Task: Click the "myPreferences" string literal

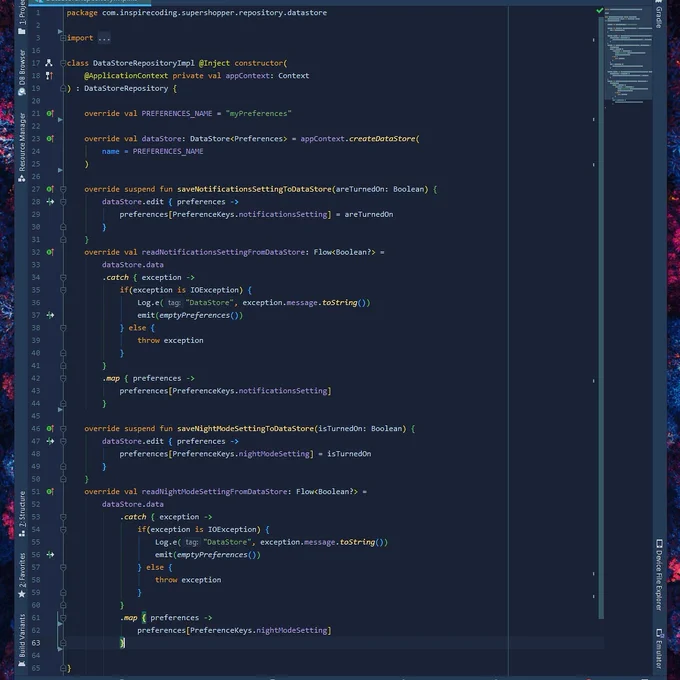Action: [x=258, y=114]
